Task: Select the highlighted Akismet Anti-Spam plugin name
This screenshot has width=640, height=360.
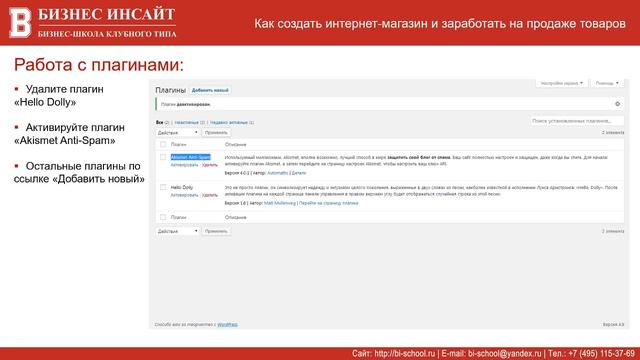Action: 191,157
